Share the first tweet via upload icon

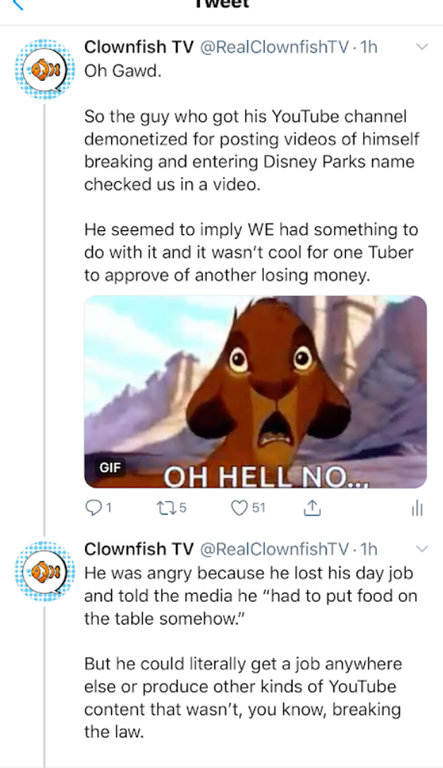[312, 508]
